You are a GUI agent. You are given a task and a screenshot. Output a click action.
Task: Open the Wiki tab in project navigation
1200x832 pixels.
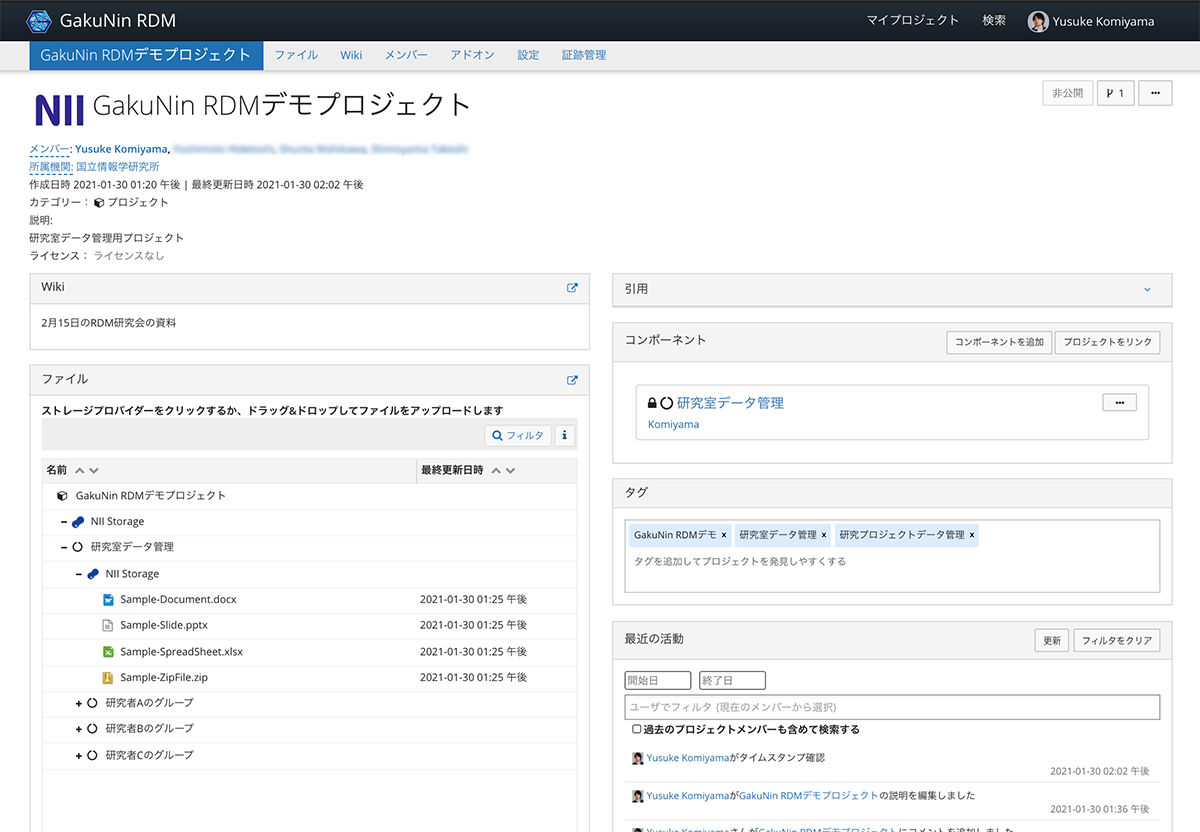click(x=351, y=55)
